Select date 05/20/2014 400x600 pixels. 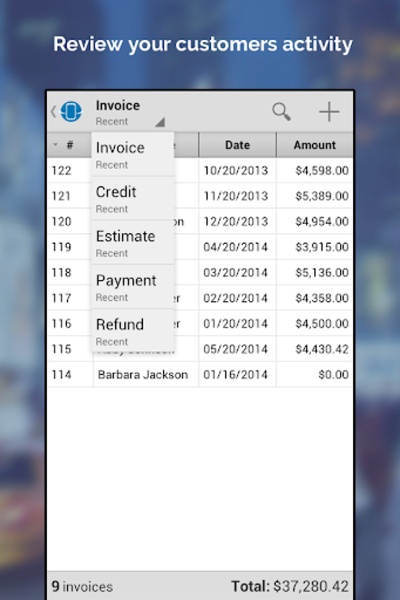coord(235,349)
